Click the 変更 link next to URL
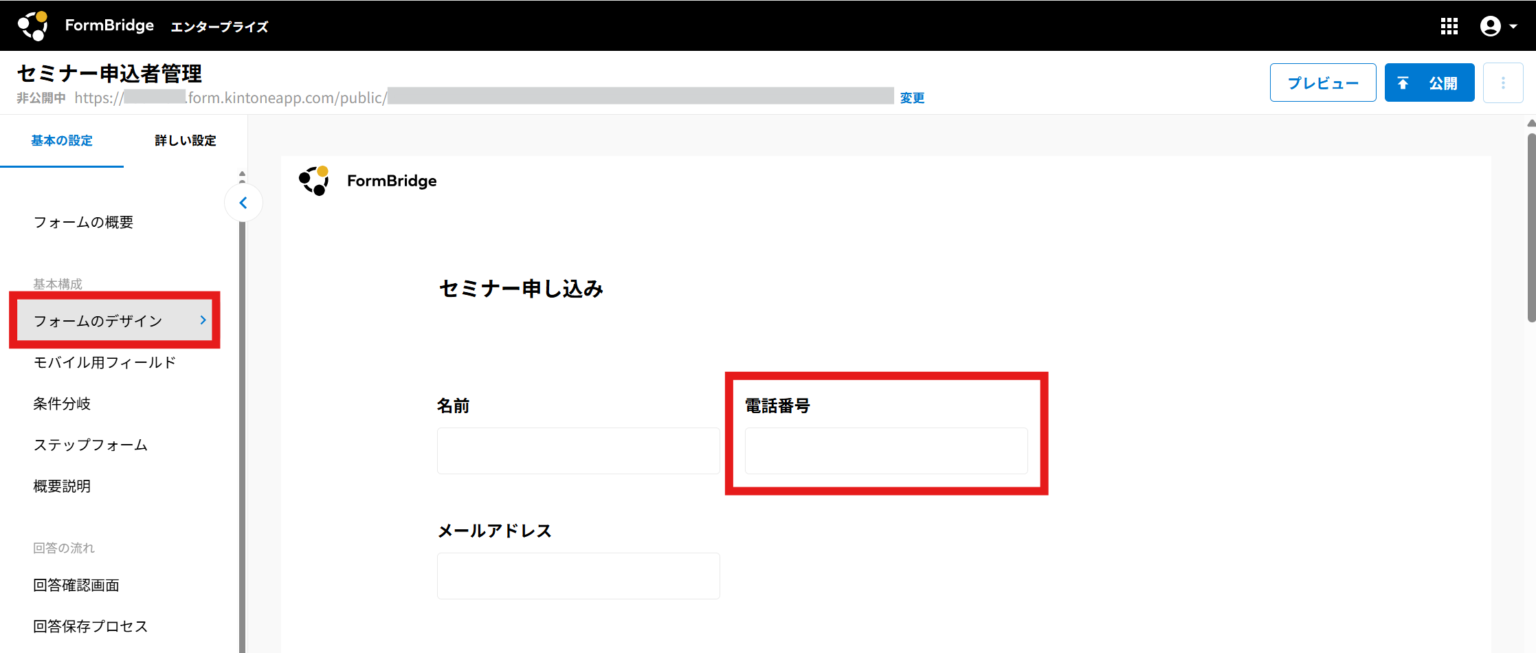Viewport: 1536px width, 653px height. coord(912,98)
